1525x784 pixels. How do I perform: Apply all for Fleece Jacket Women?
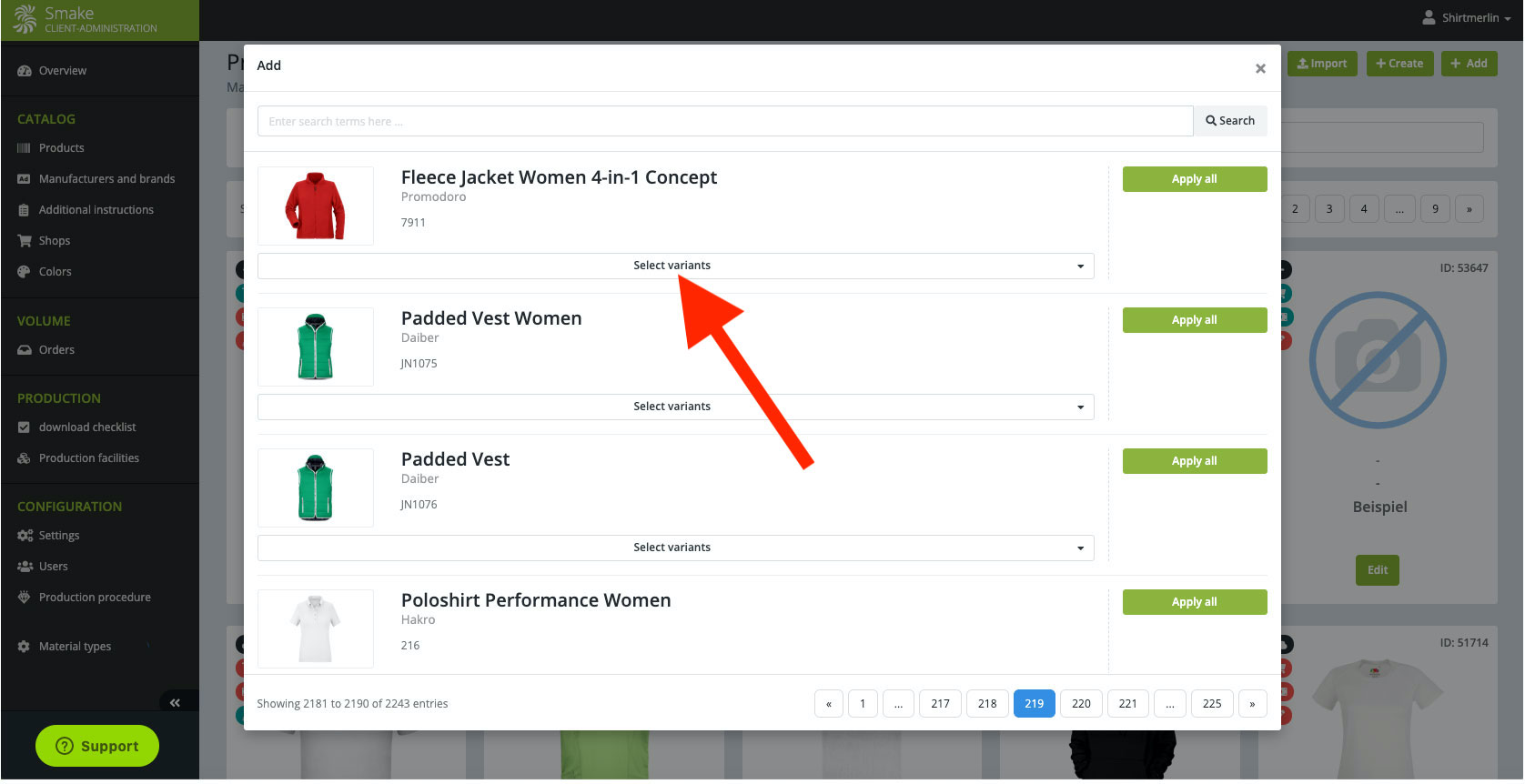click(1195, 179)
